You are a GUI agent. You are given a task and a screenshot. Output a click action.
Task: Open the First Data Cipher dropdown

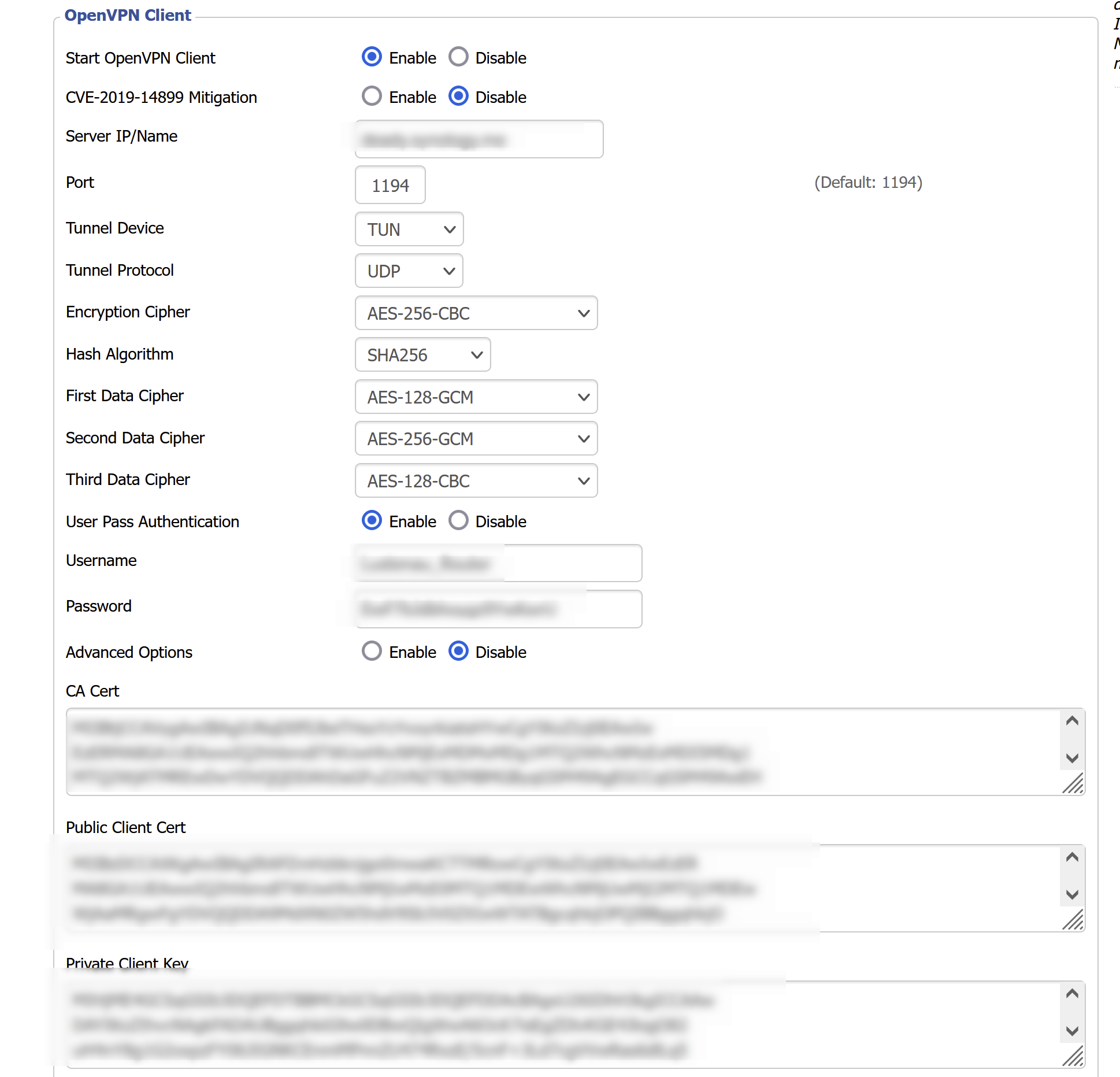476,397
